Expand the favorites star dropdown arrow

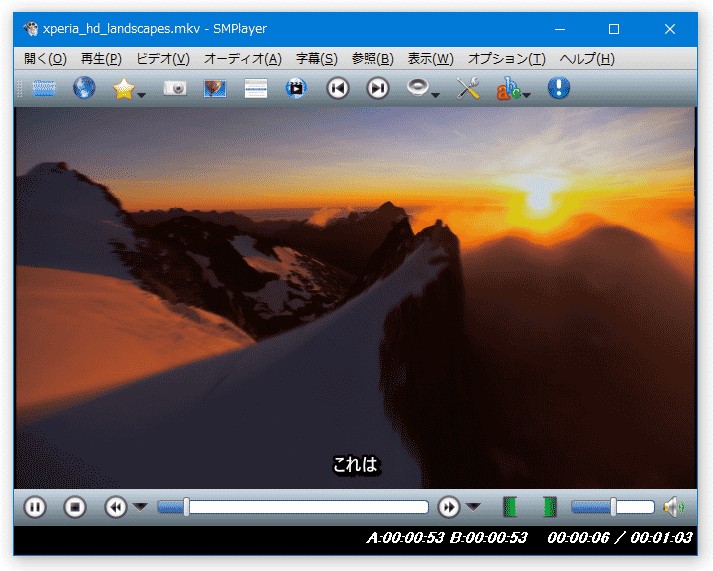pos(142,96)
